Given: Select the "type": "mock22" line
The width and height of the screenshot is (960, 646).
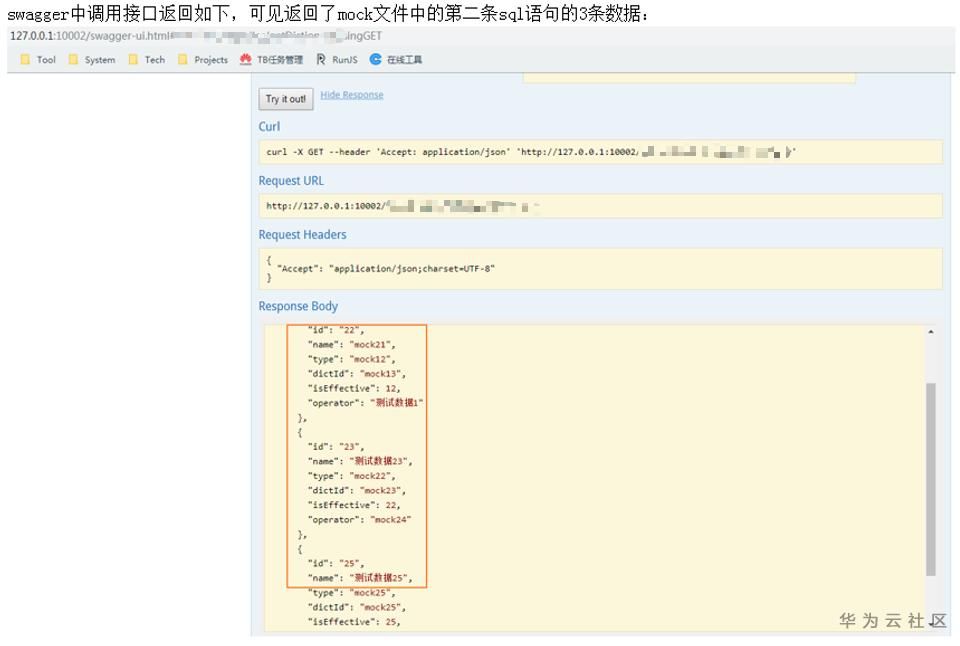Looking at the screenshot, I should [351, 476].
